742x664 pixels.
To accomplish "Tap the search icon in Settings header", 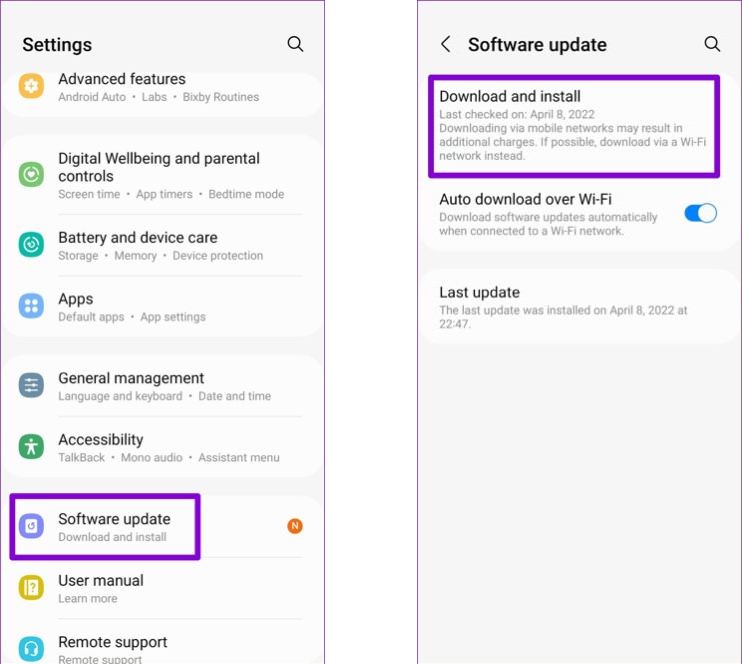I will [x=295, y=44].
